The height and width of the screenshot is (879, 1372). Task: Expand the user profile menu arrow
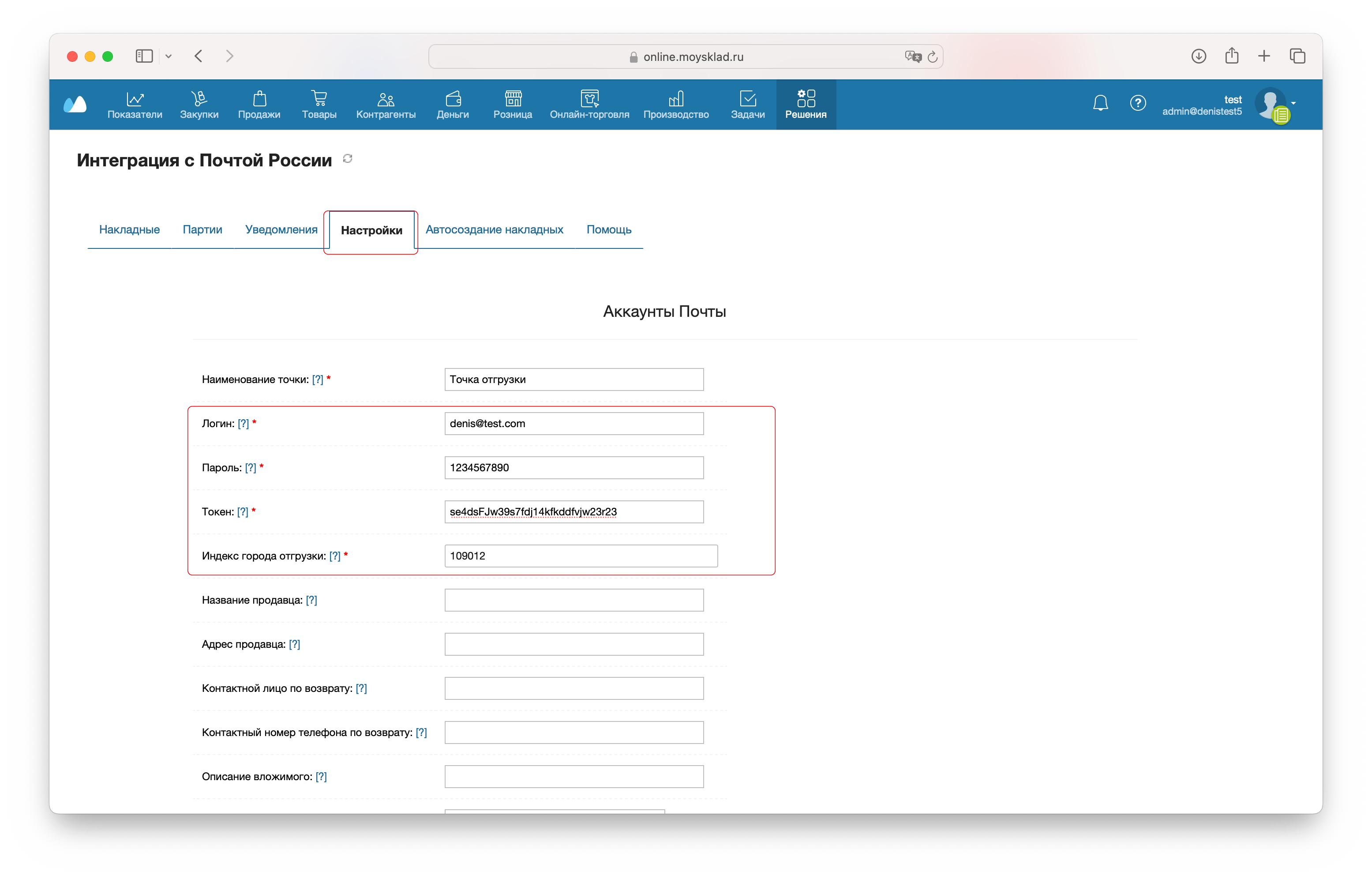(x=1294, y=103)
